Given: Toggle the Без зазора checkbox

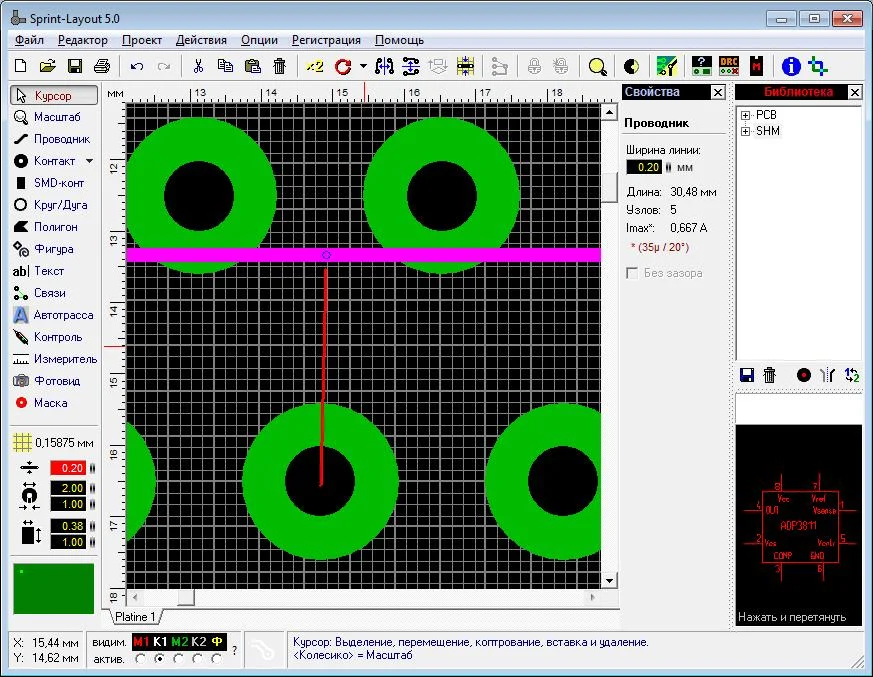Looking at the screenshot, I should click(x=632, y=273).
